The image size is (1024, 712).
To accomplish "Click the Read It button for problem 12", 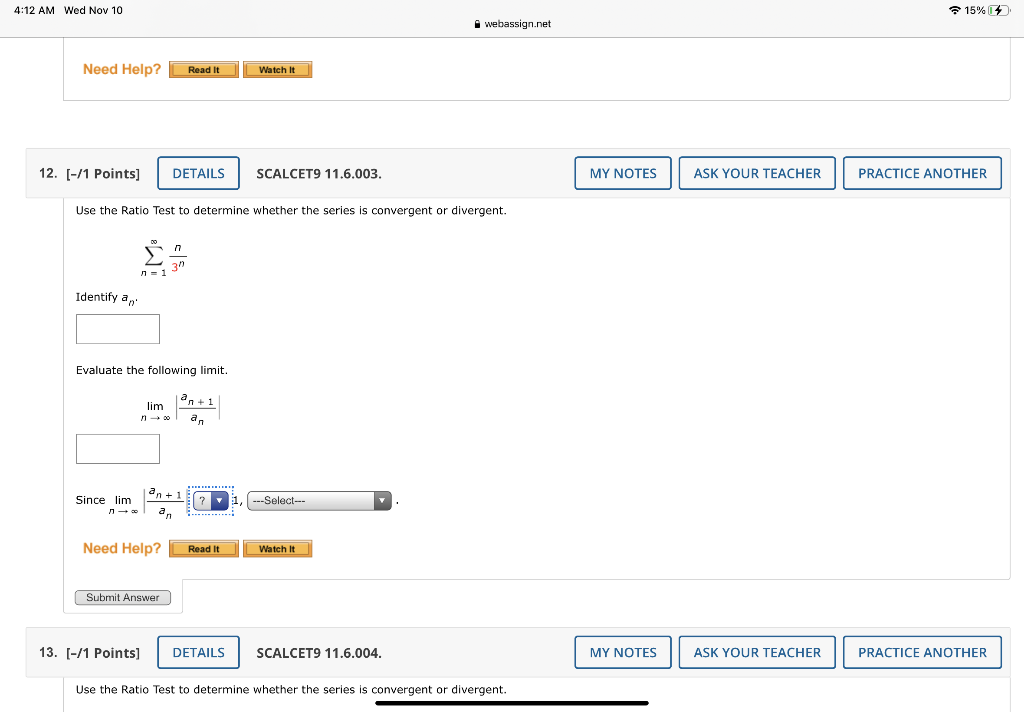I will (203, 548).
